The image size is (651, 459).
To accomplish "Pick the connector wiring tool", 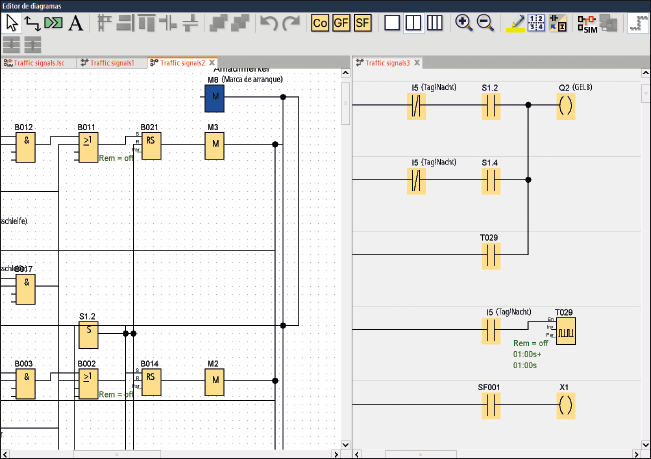I will pyautogui.click(x=33, y=22).
